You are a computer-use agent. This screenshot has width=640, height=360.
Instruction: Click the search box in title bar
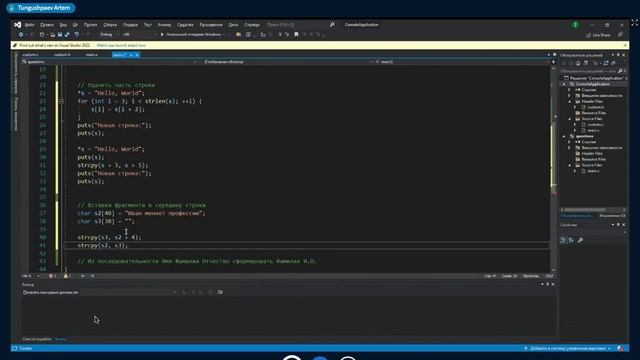[301, 25]
